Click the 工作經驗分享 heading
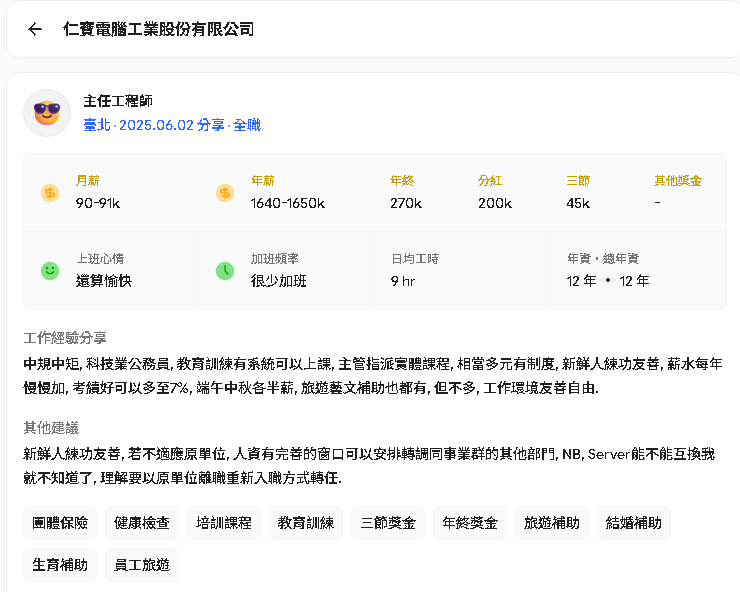 pos(65,338)
